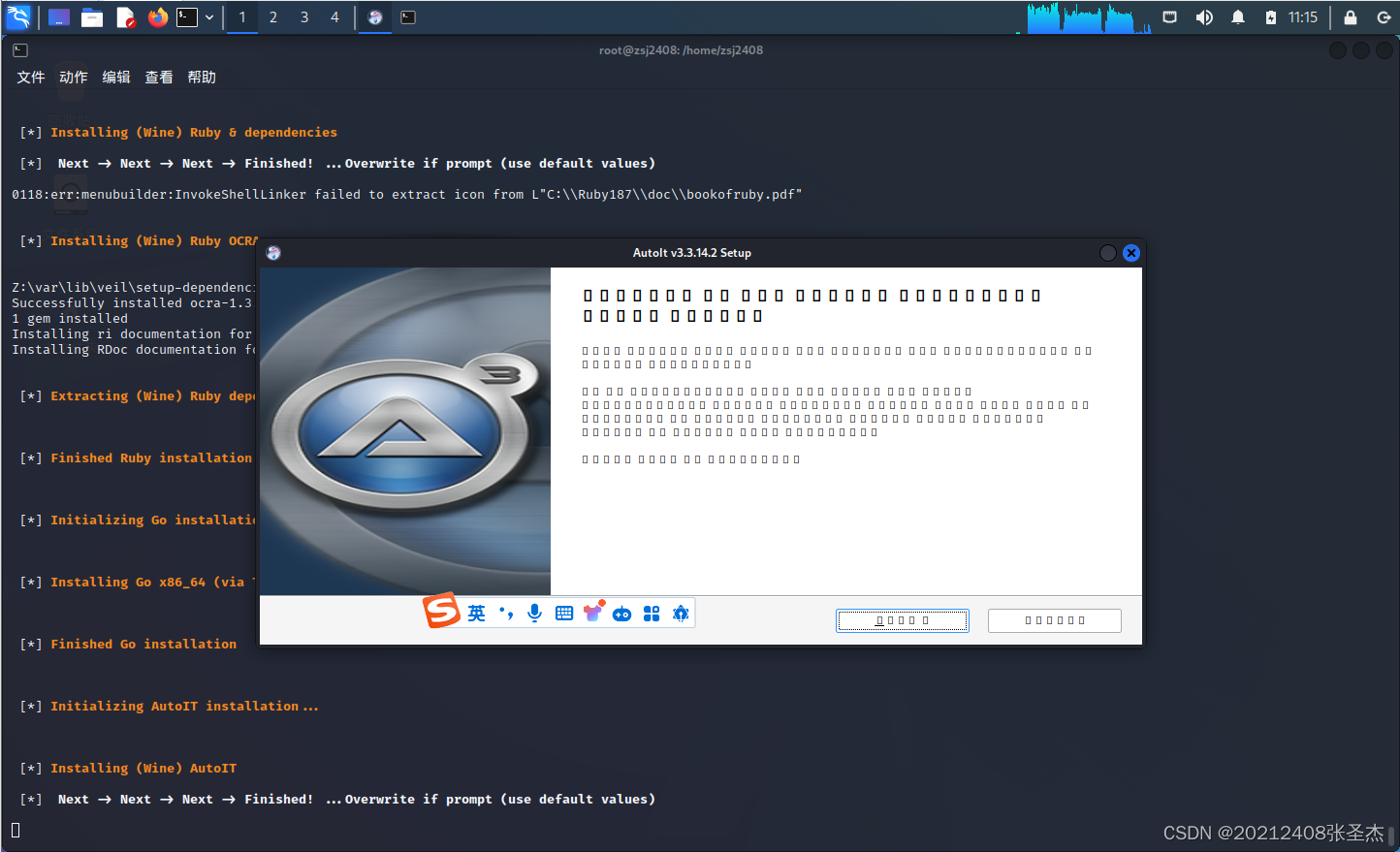Image resolution: width=1400 pixels, height=852 pixels.
Task: Open the volume control tray icon
Action: (1204, 17)
